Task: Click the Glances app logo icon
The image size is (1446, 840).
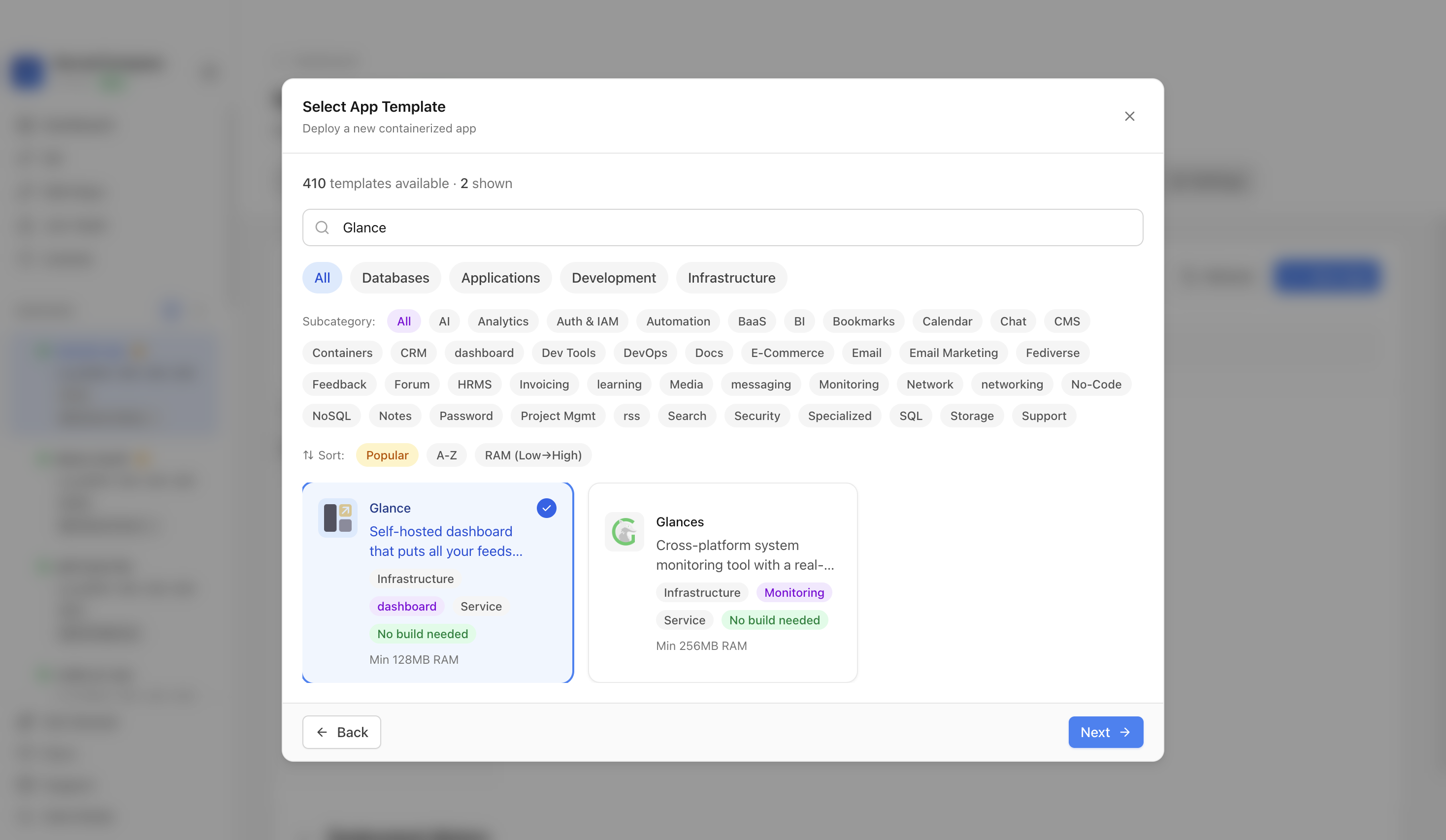Action: 624,531
